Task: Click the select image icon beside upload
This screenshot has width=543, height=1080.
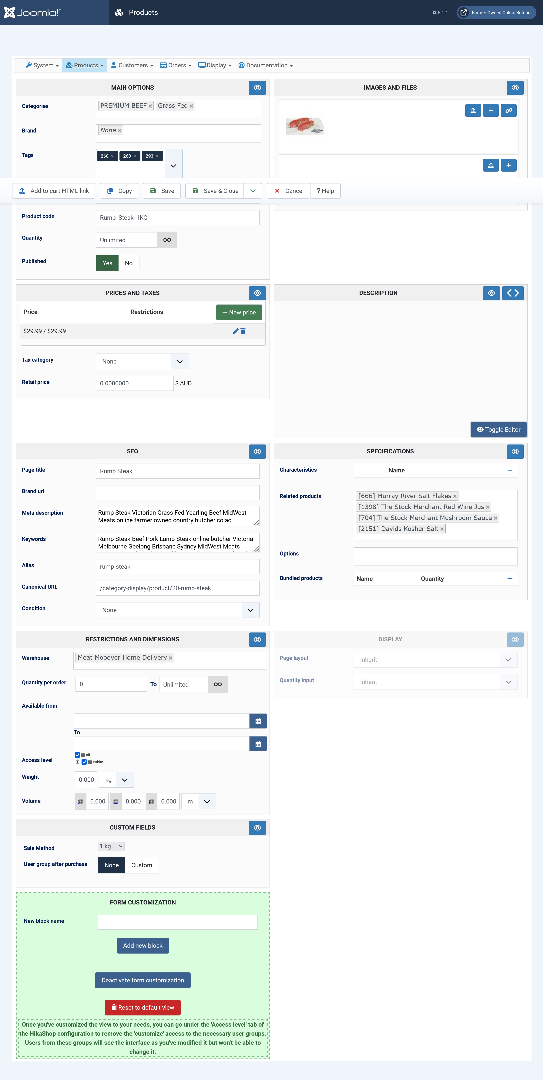Action: tap(491, 110)
